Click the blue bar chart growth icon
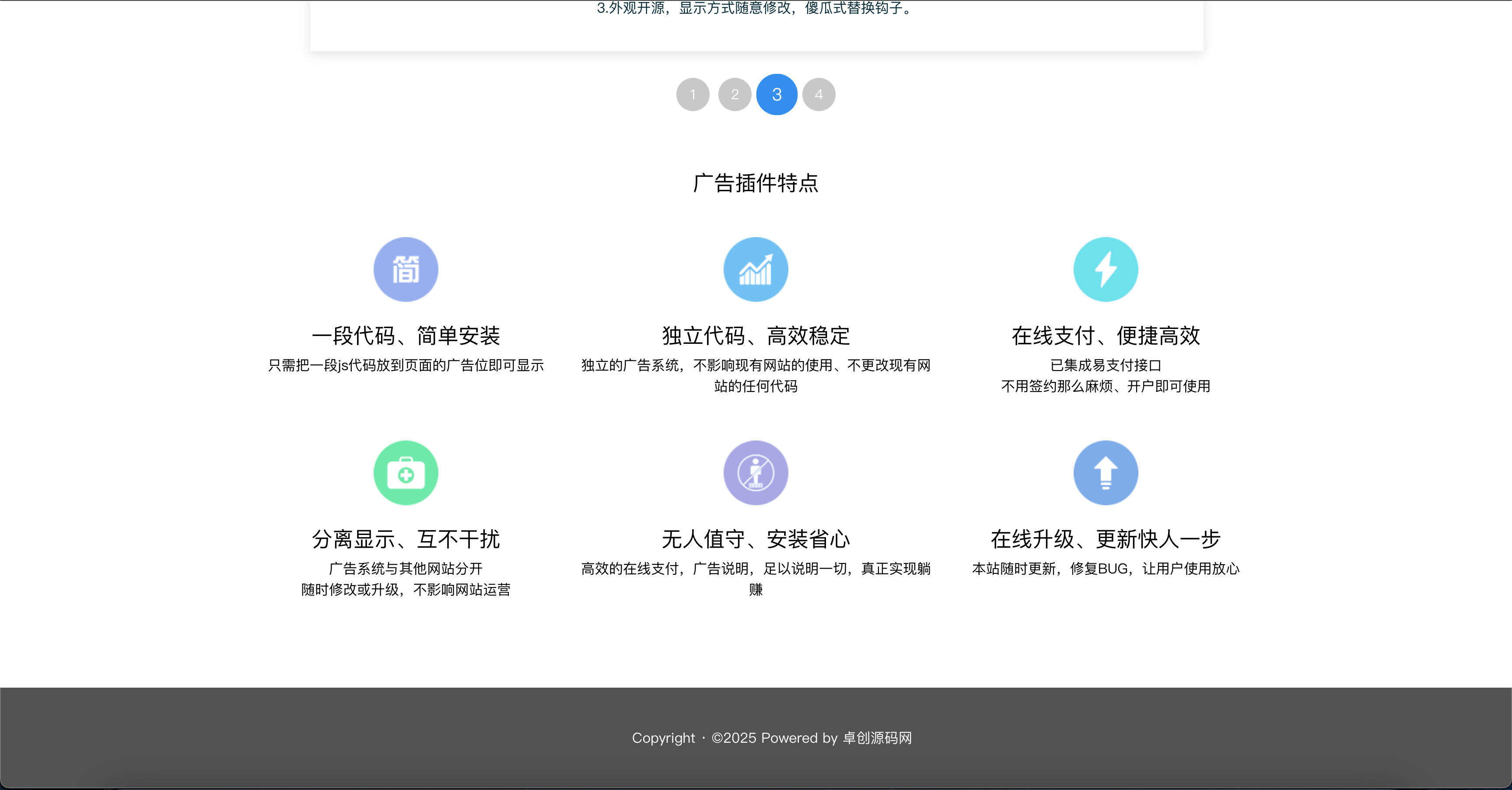 [756, 269]
